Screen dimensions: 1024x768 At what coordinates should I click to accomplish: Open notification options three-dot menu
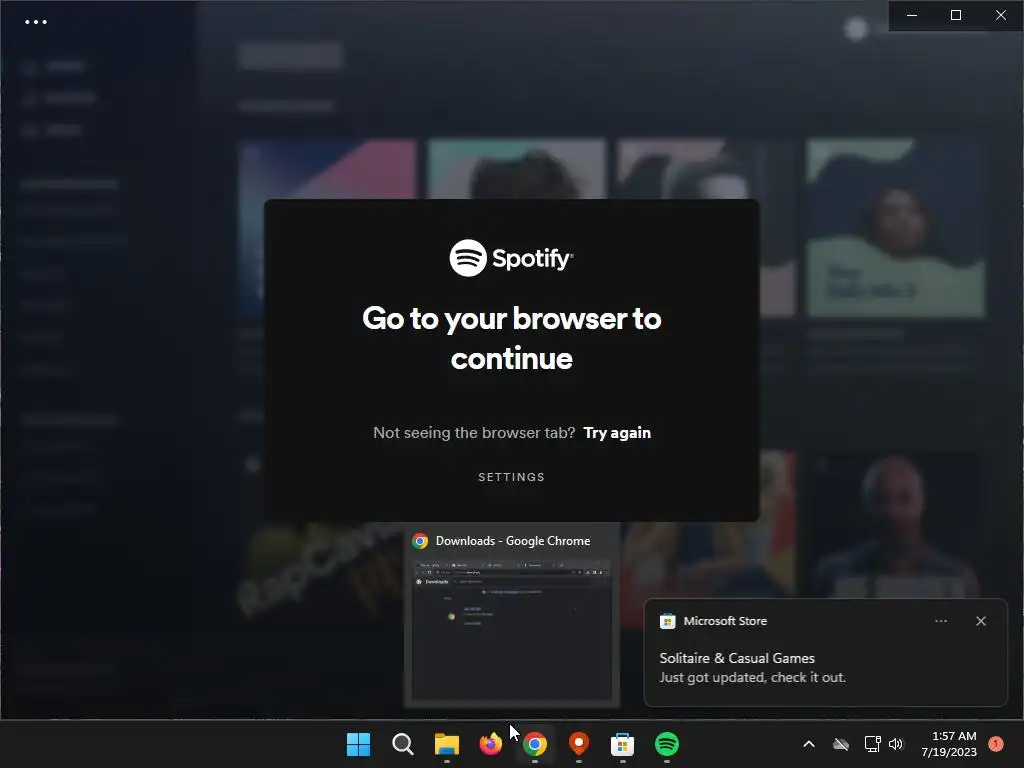pos(940,621)
